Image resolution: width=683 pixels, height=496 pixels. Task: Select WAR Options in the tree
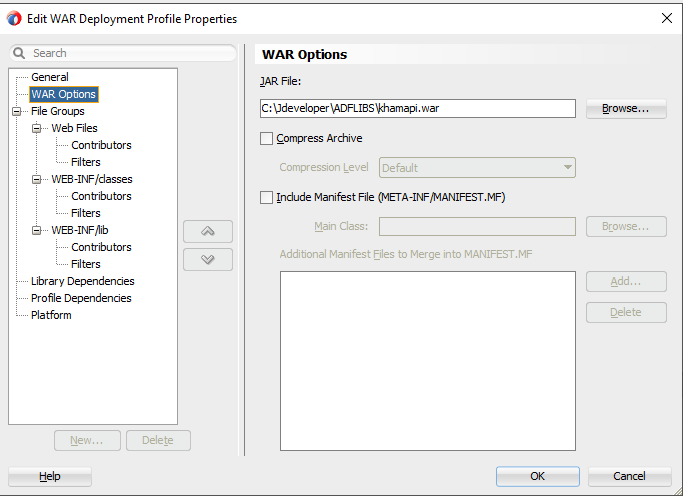tap(64, 94)
